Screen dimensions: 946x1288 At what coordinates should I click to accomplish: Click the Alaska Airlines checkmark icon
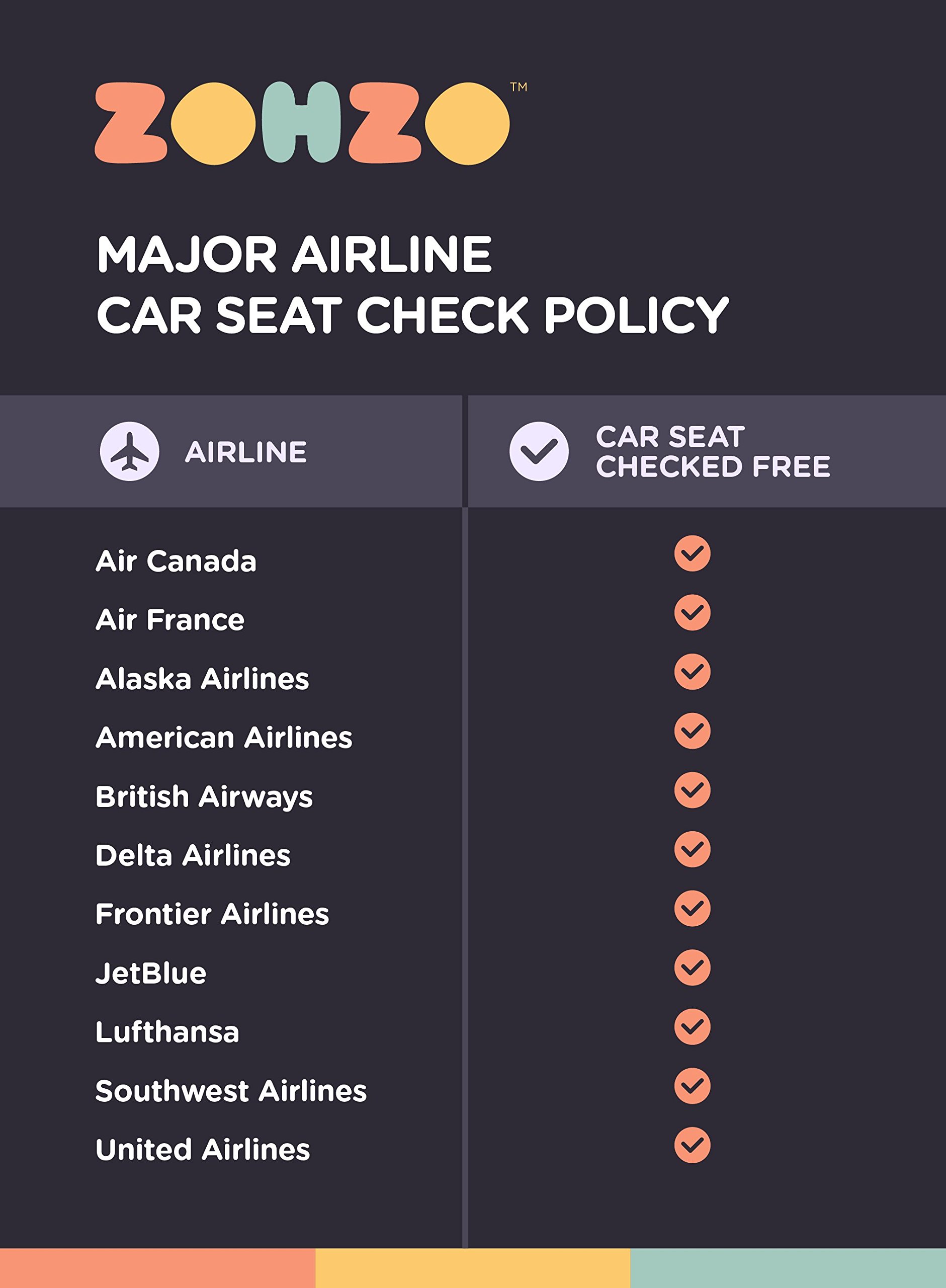(693, 672)
